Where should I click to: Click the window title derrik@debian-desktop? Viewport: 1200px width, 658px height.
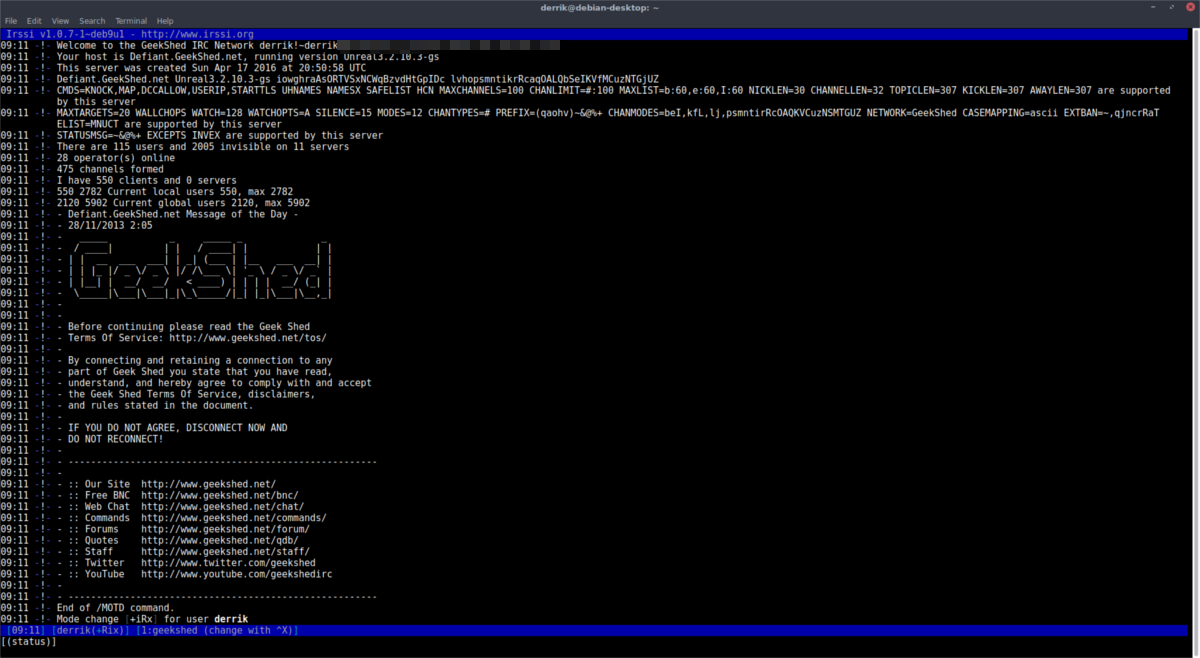click(x=600, y=7)
